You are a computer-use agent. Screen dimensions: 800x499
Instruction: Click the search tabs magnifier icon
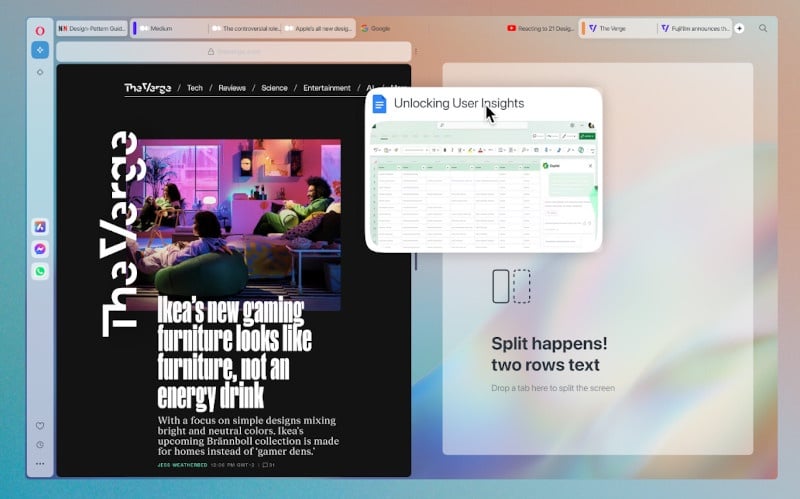[763, 29]
